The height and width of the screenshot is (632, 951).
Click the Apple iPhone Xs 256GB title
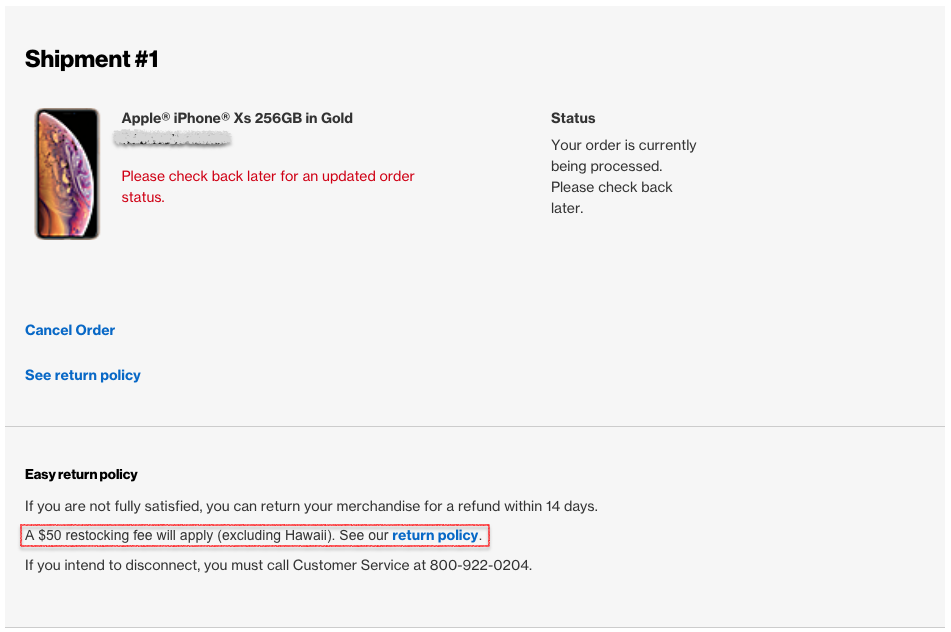237,118
